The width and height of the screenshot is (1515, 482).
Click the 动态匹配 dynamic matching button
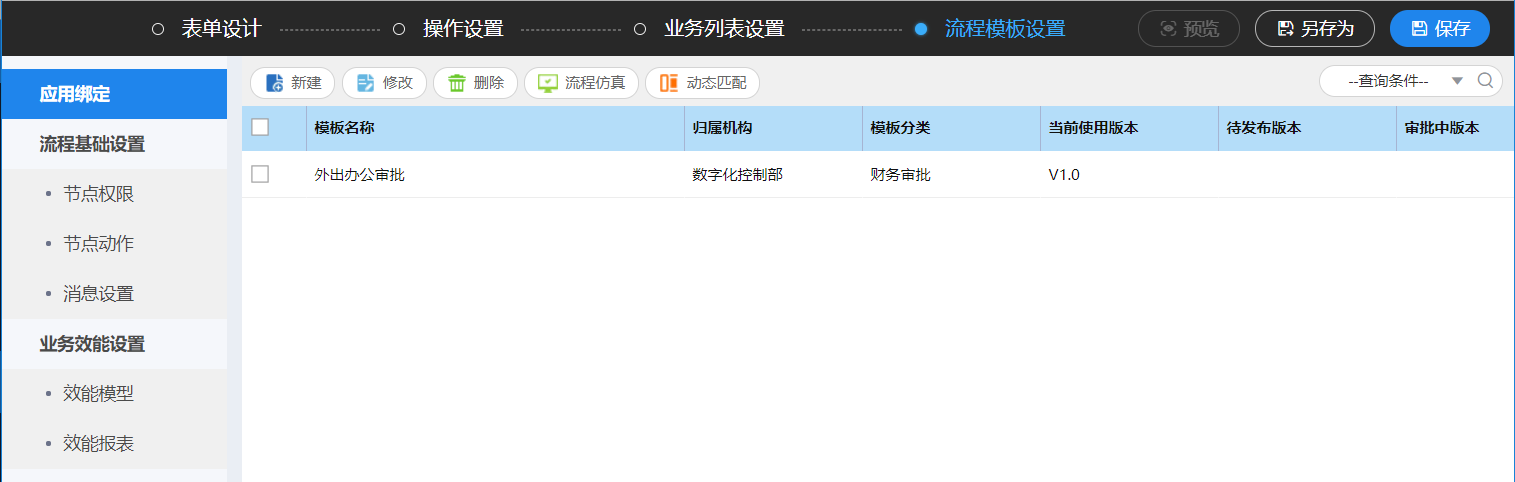tap(702, 83)
